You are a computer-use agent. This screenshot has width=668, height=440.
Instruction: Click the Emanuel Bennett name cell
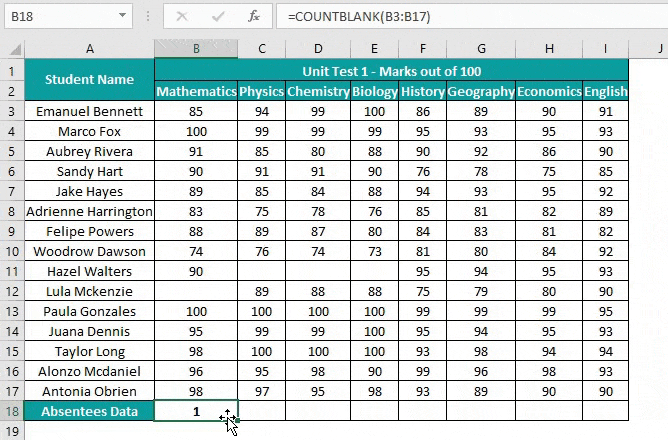click(x=89, y=111)
